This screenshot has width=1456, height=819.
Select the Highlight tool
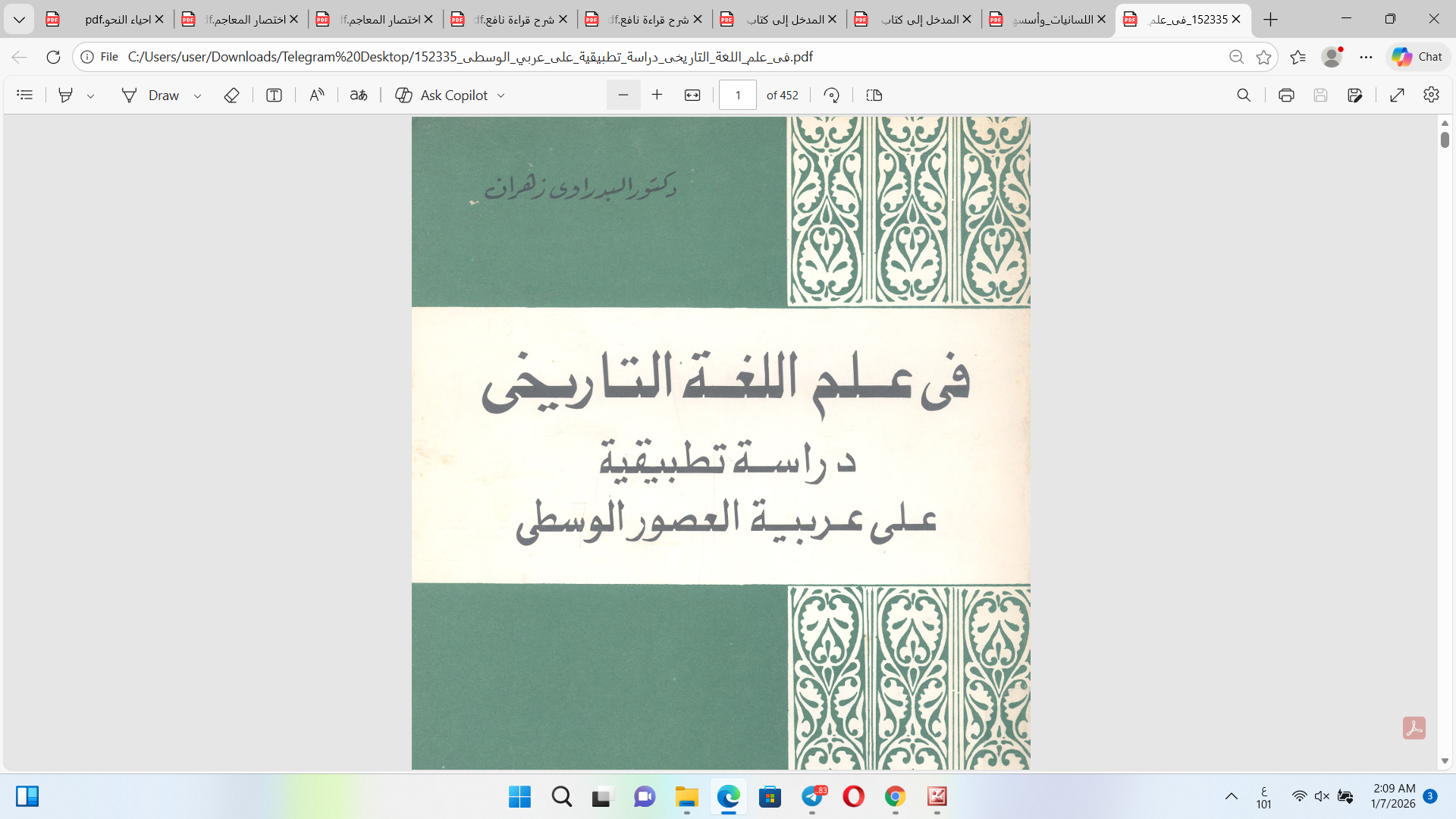66,95
